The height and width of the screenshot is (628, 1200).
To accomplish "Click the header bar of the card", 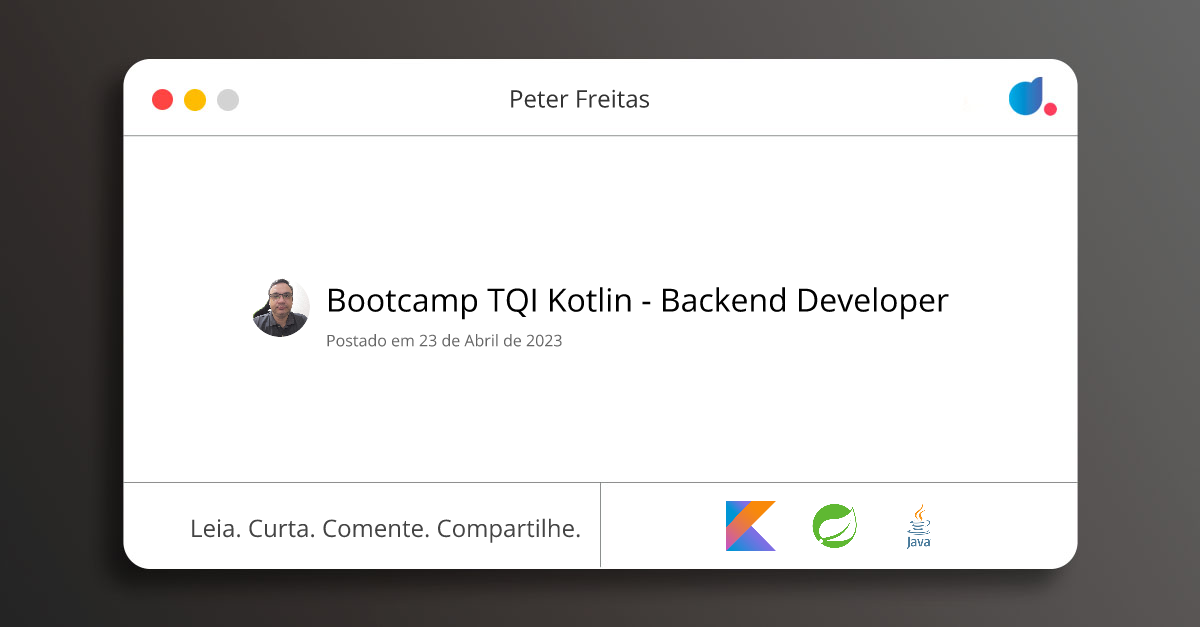I will pos(600,99).
